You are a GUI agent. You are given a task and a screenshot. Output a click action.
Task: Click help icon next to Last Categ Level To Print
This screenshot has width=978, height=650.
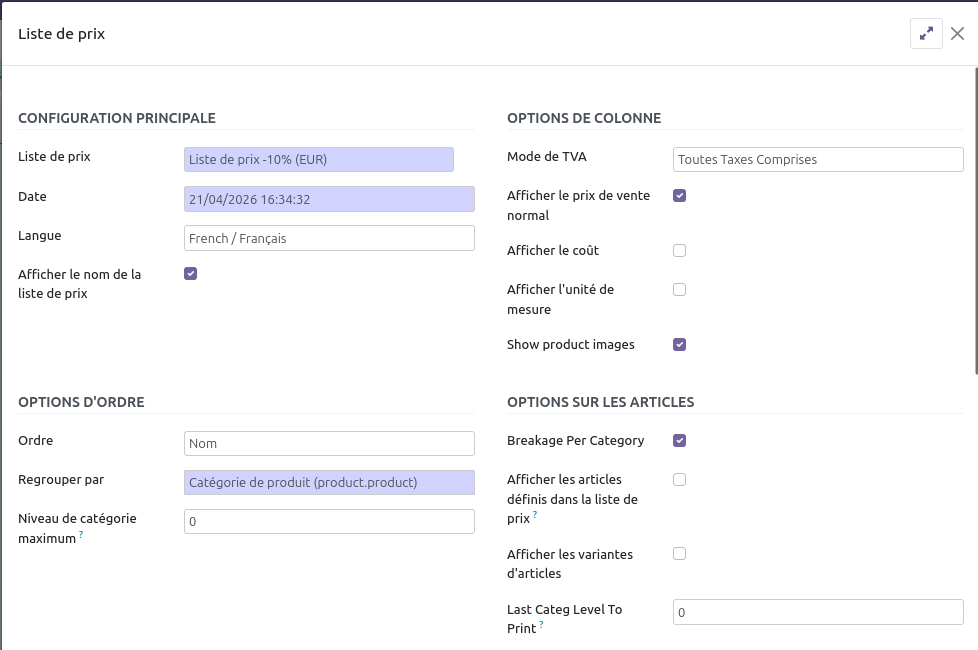(541, 625)
